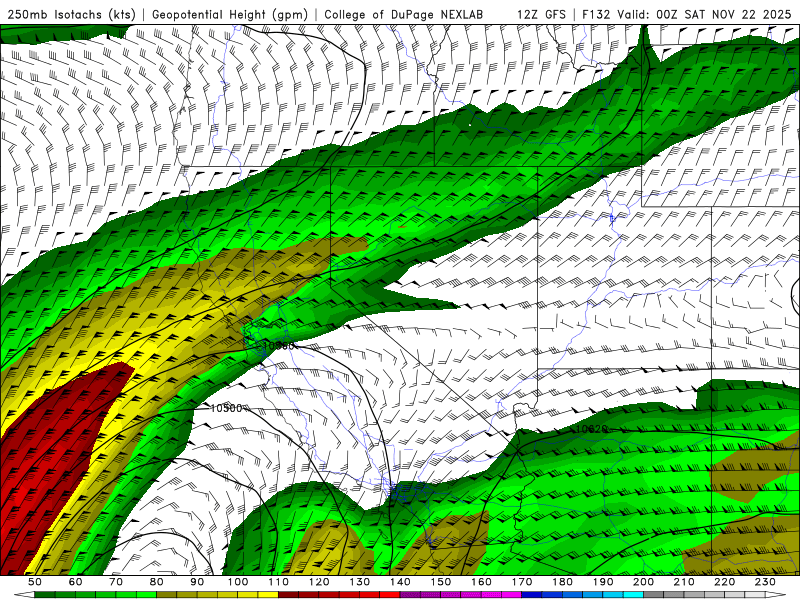Click the 'F132' forecast hour text
800x600 pixels.
(x=596, y=14)
